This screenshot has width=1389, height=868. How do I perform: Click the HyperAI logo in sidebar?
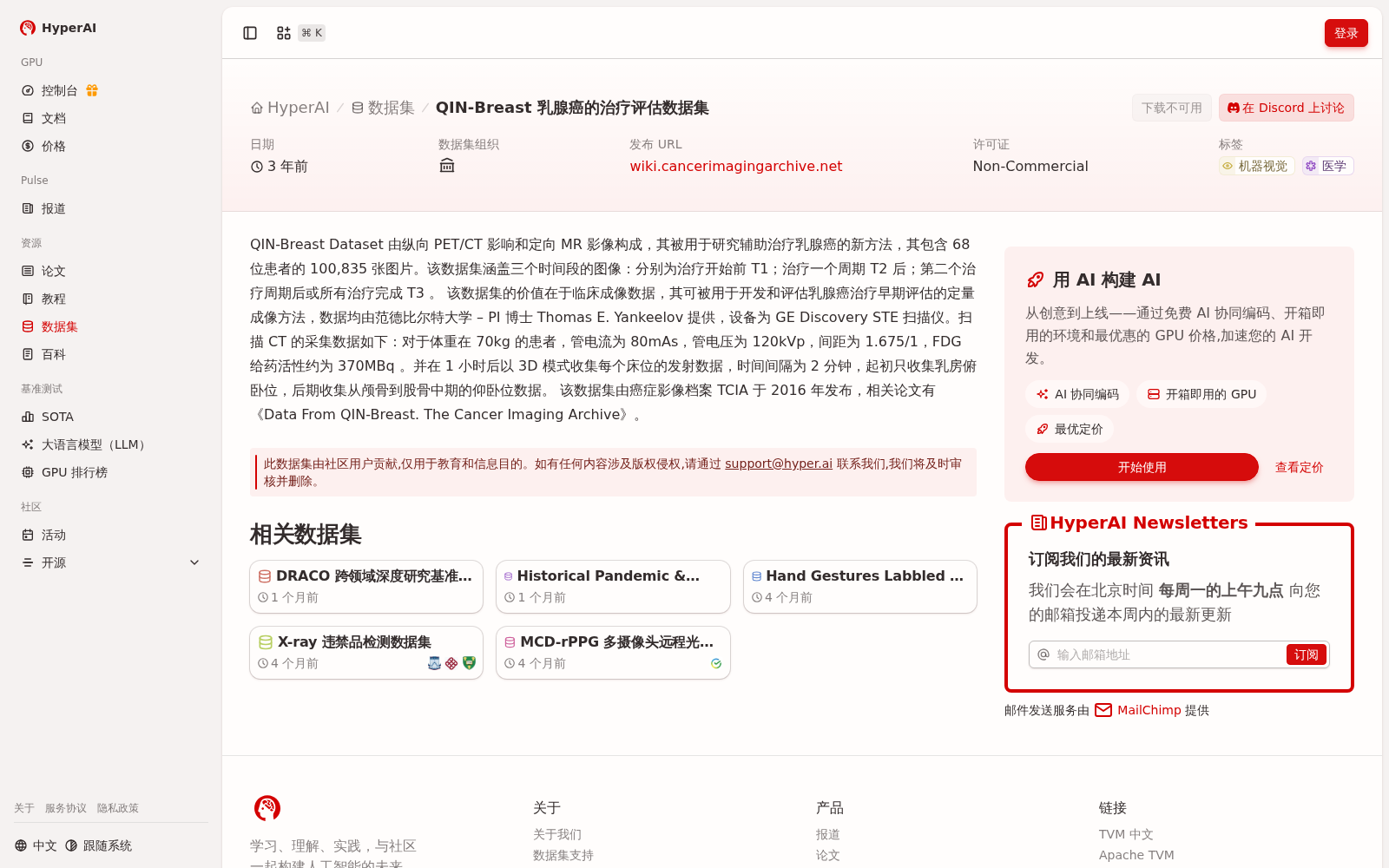click(x=58, y=28)
